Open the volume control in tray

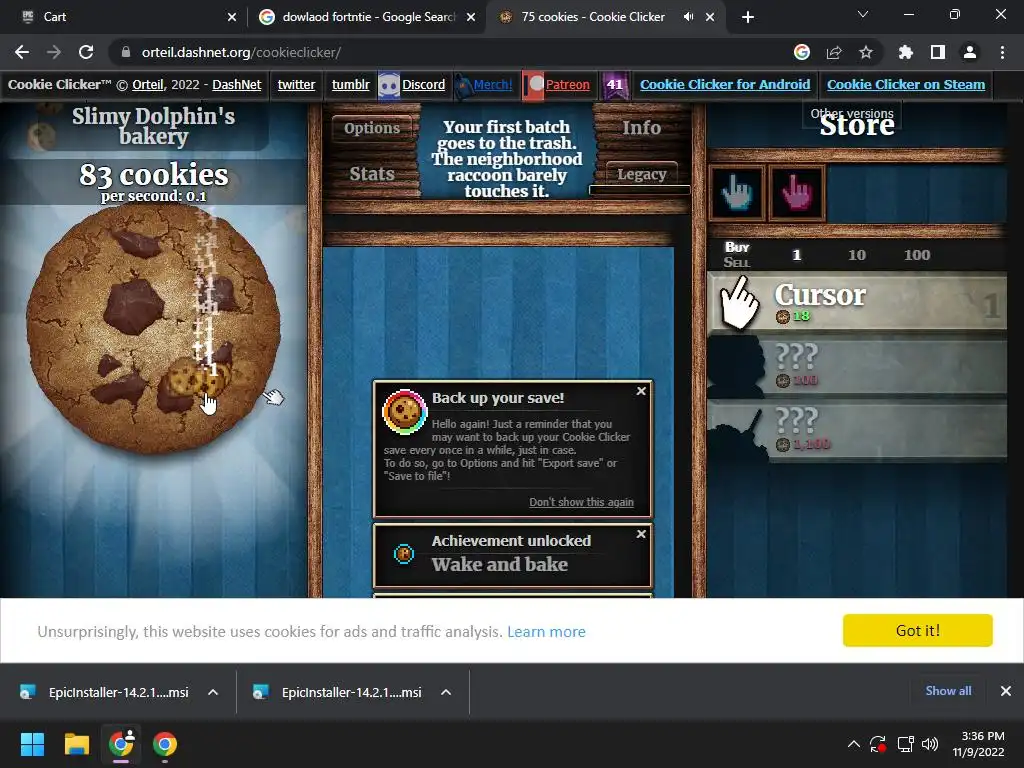(930, 744)
